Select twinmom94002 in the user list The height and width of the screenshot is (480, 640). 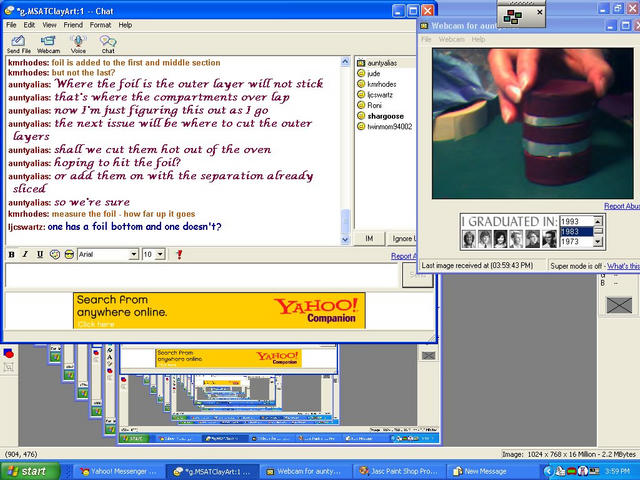pyautogui.click(x=390, y=127)
